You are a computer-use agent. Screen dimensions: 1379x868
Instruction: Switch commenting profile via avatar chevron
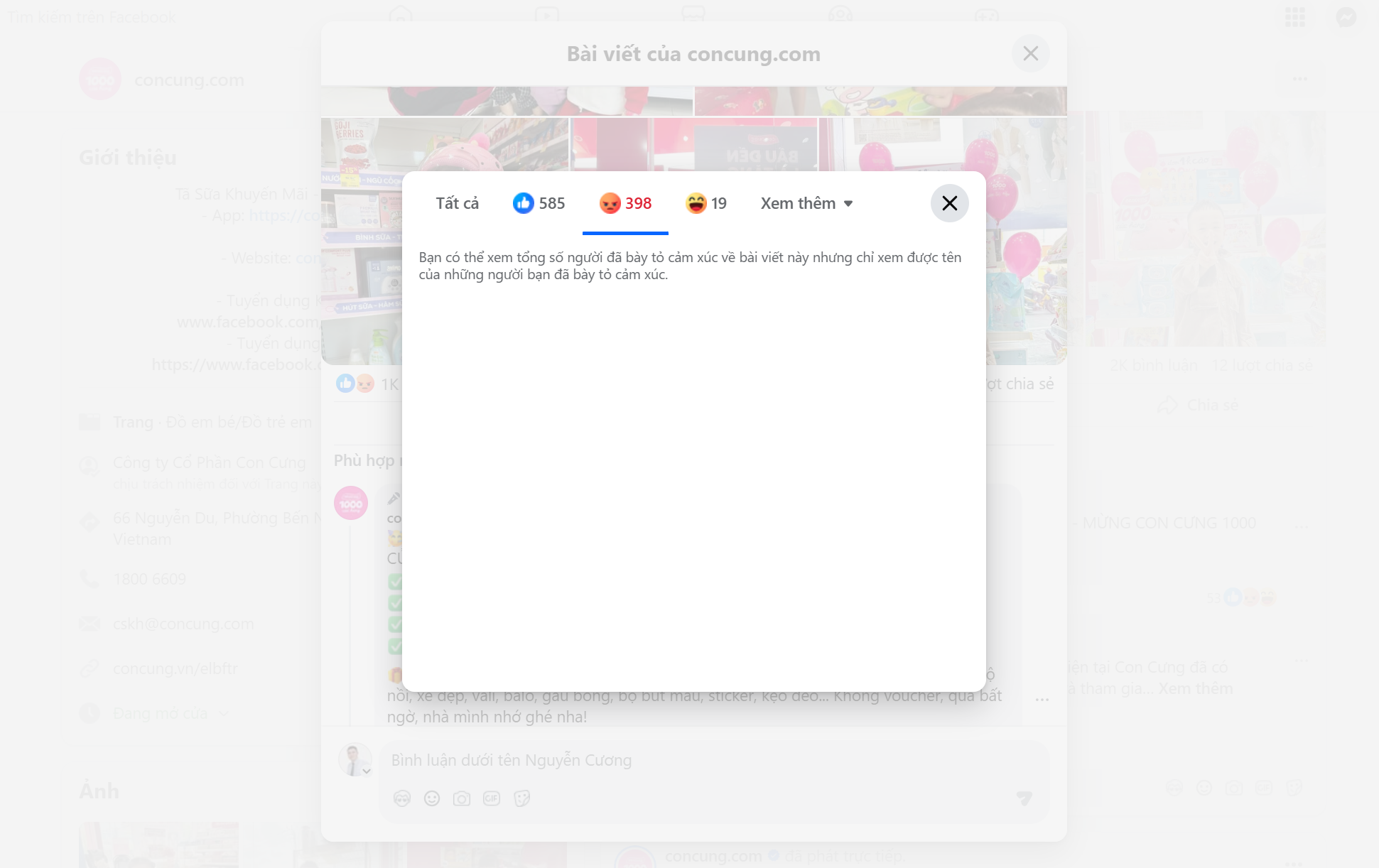[367, 771]
